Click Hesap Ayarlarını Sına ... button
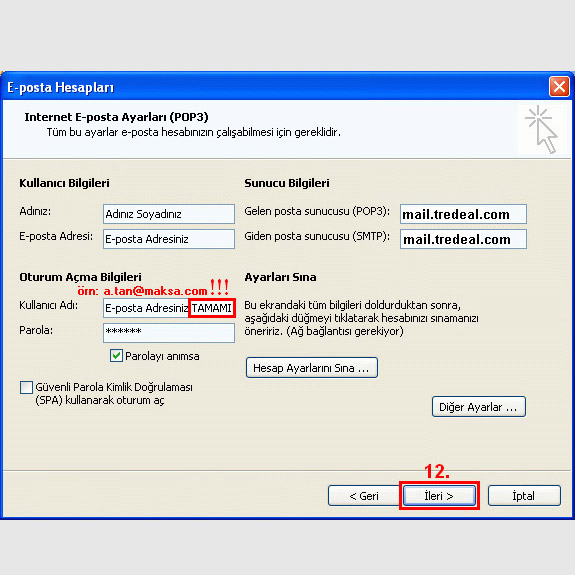The width and height of the screenshot is (575, 575). 312,367
